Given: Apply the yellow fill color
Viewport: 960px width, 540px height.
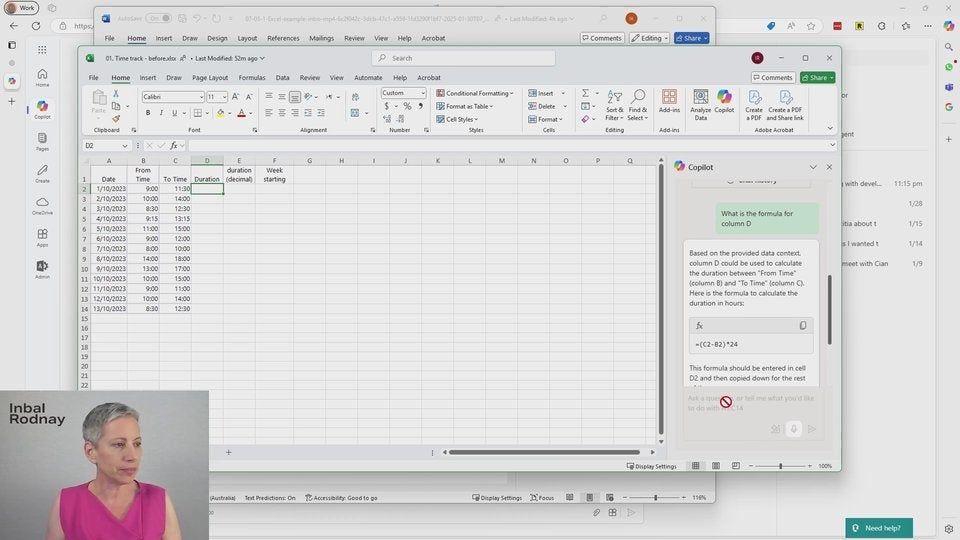Looking at the screenshot, I should coord(220,113).
